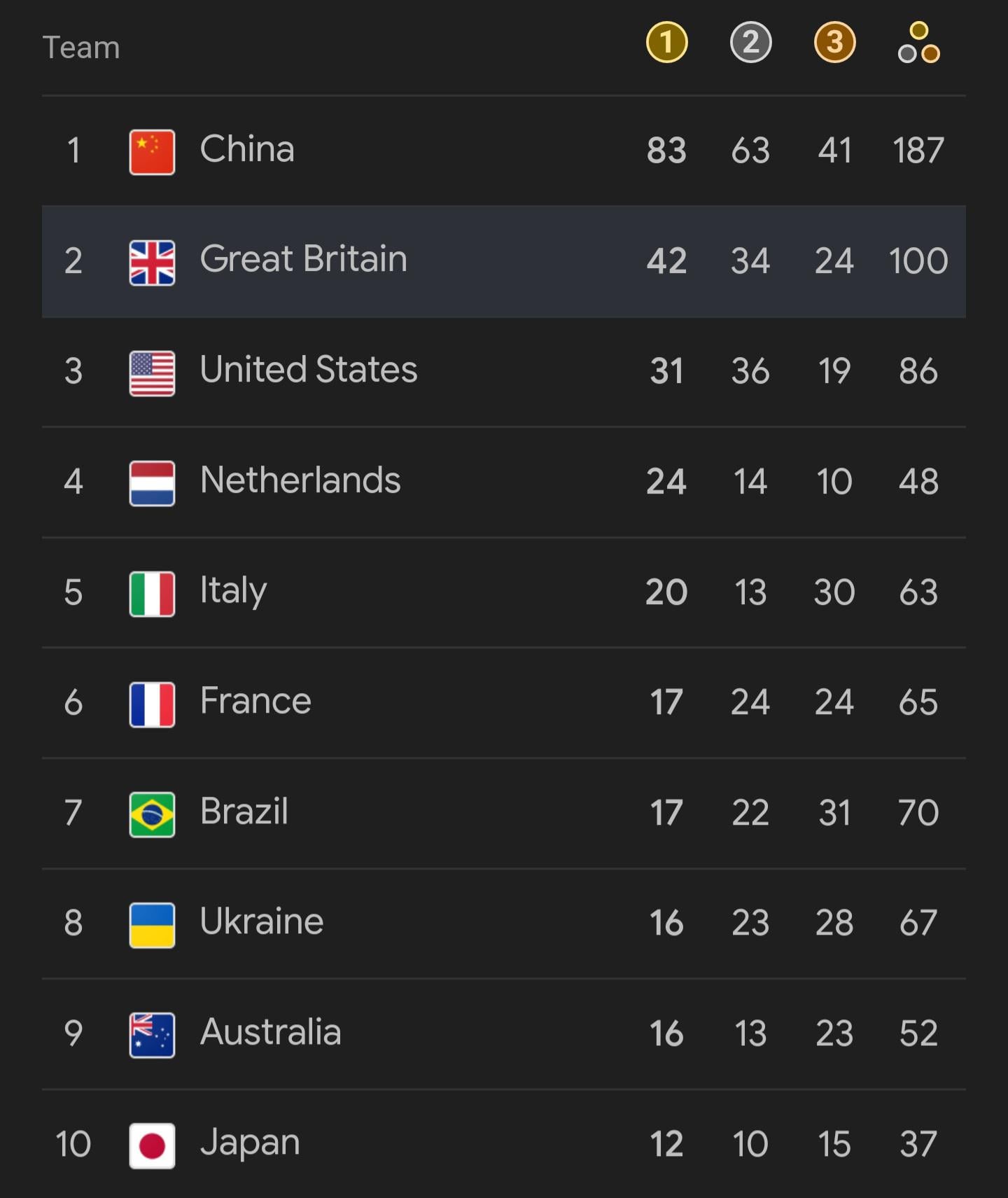
Task: Click the Brazil flag icon
Action: (152, 814)
